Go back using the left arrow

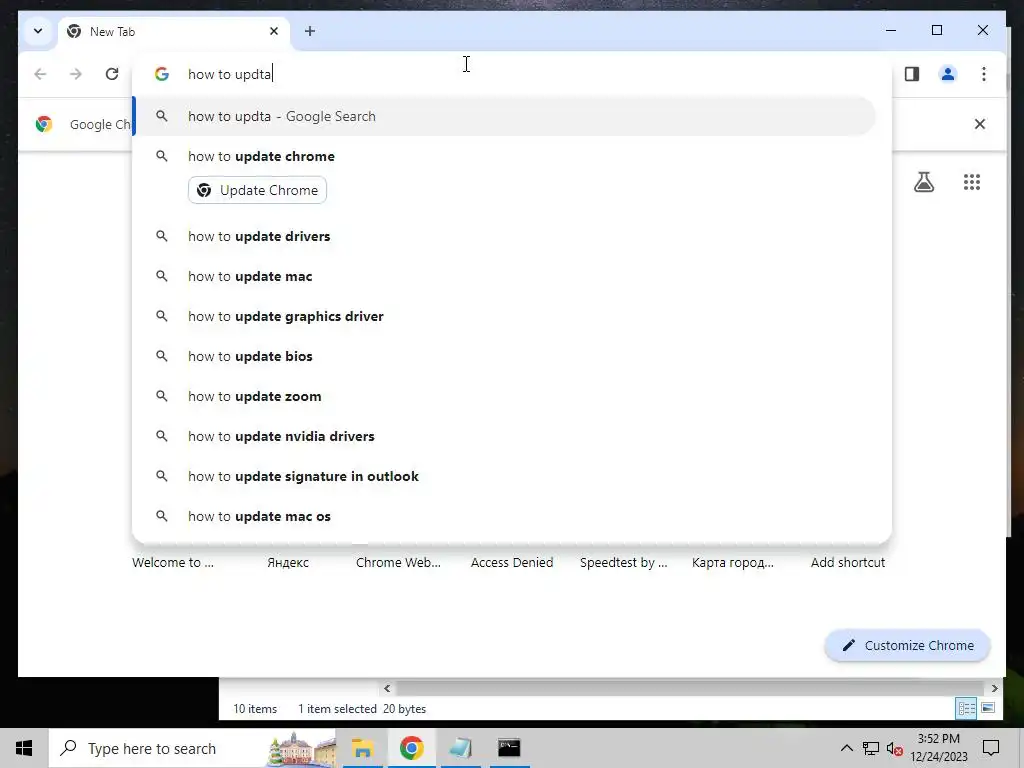[40, 74]
